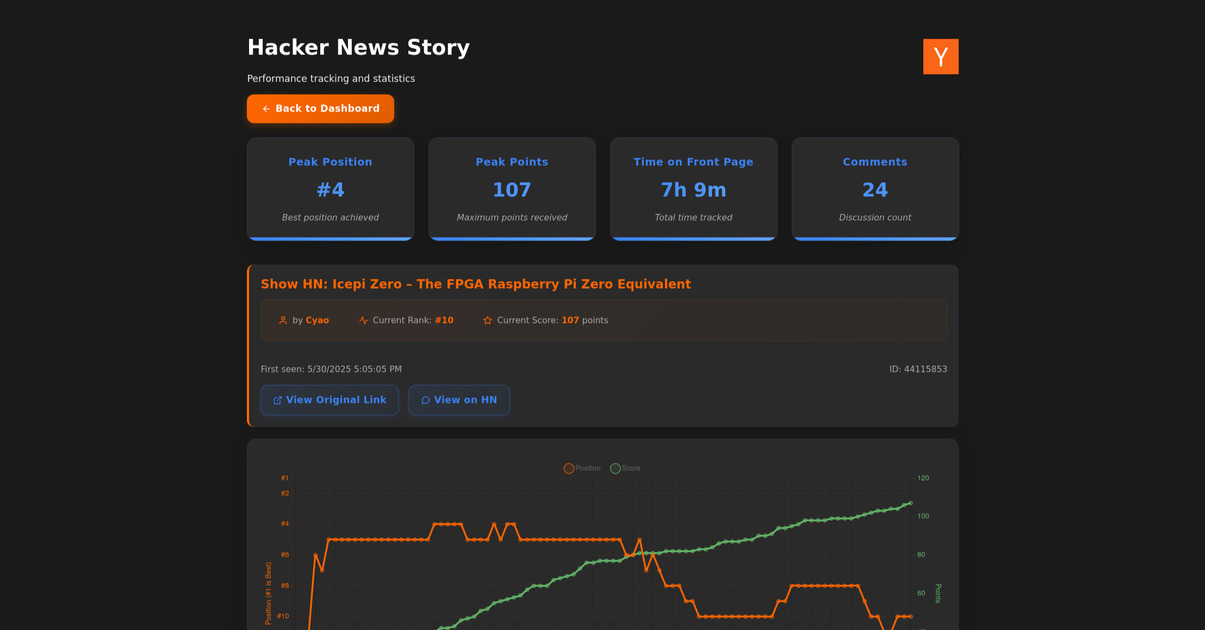Click the 7h 9m time value
Viewport: 1205px width, 630px height.
point(693,190)
